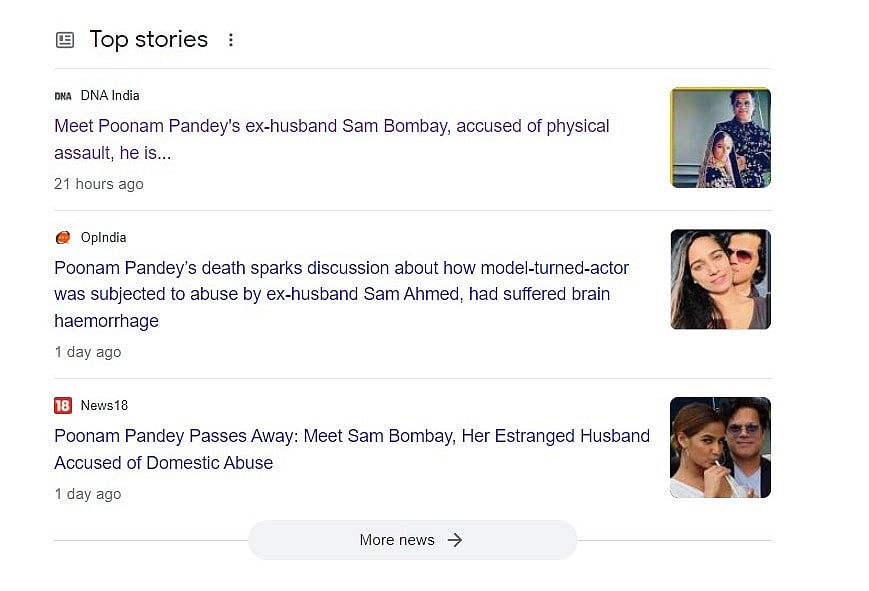
Task: Open the DNA India story thumbnail image
Action: click(x=720, y=137)
